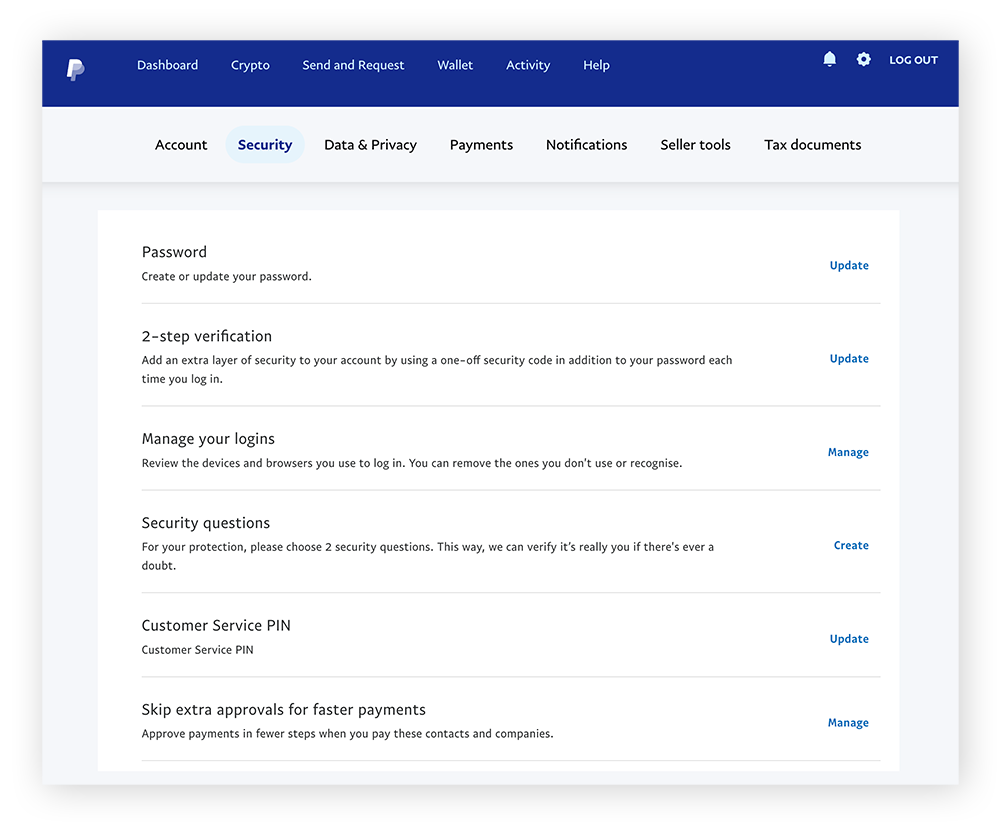Switch to the Tax documents tab

point(812,144)
